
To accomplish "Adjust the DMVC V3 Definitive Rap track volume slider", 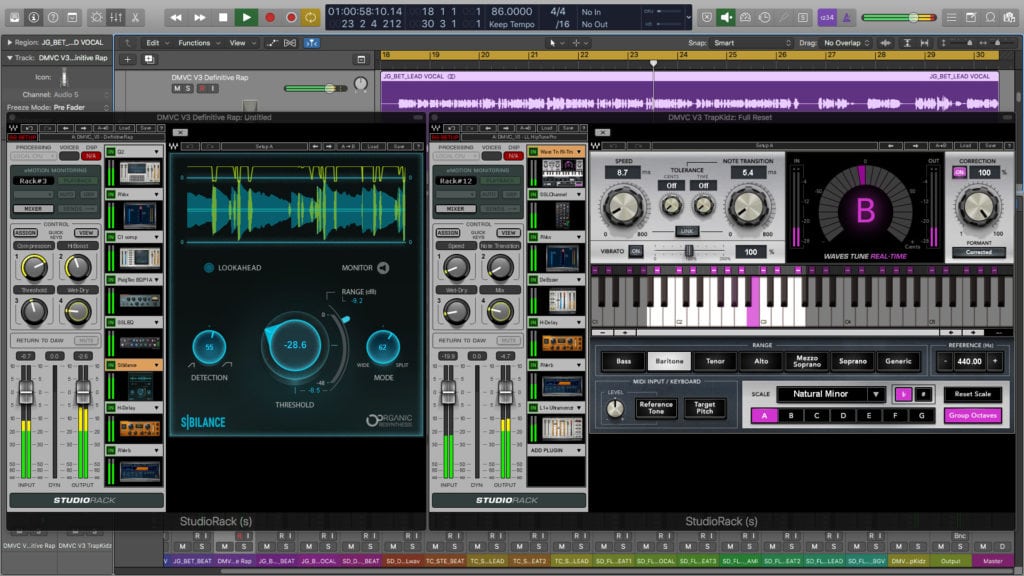I will pyautogui.click(x=315, y=88).
